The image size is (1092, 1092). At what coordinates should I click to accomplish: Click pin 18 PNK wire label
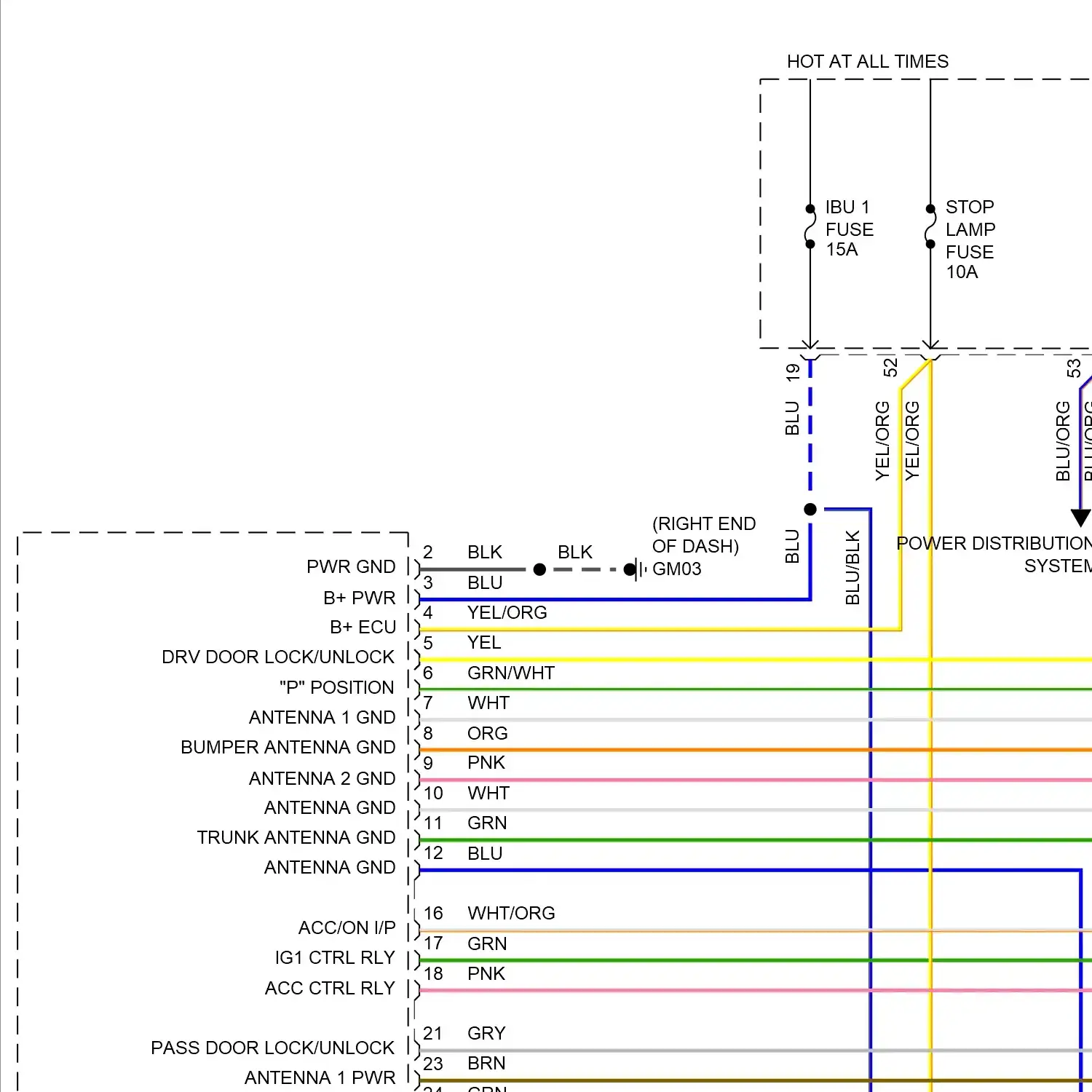(x=486, y=974)
